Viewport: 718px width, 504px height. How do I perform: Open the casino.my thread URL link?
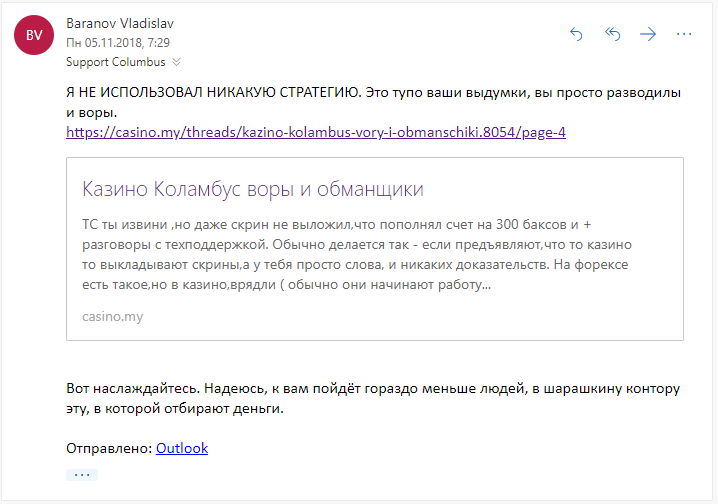(x=315, y=132)
